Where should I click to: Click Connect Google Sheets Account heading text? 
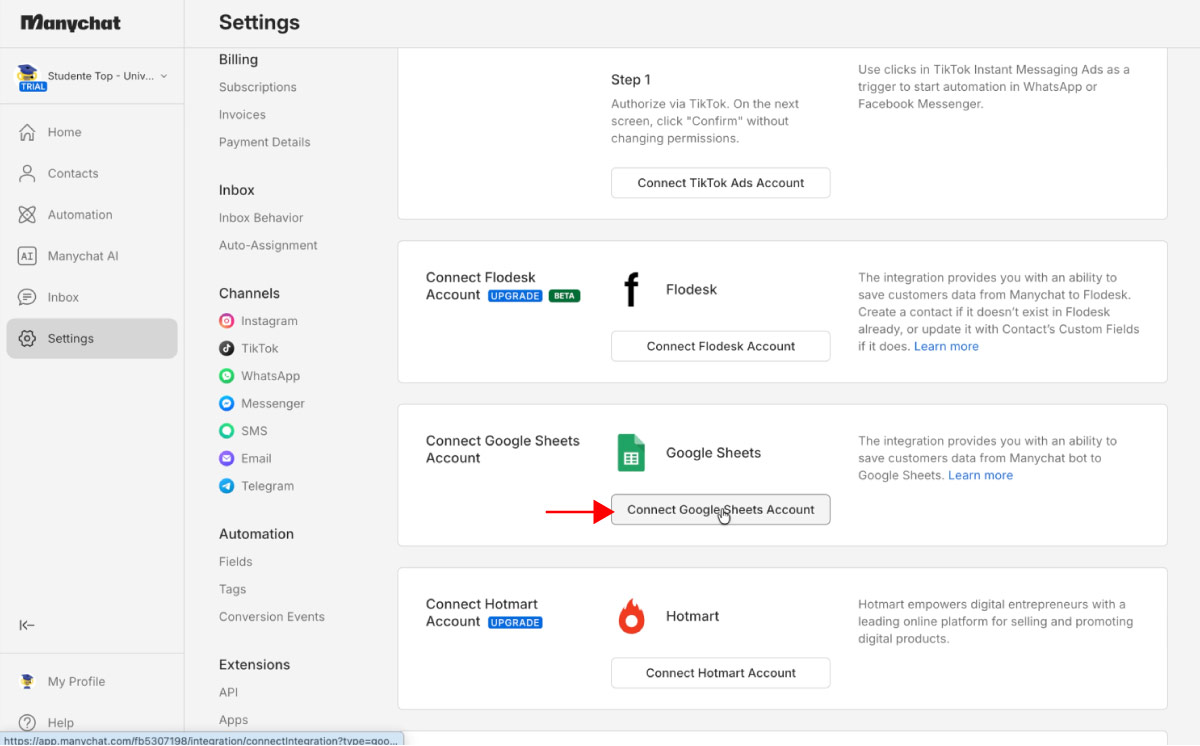[503, 449]
